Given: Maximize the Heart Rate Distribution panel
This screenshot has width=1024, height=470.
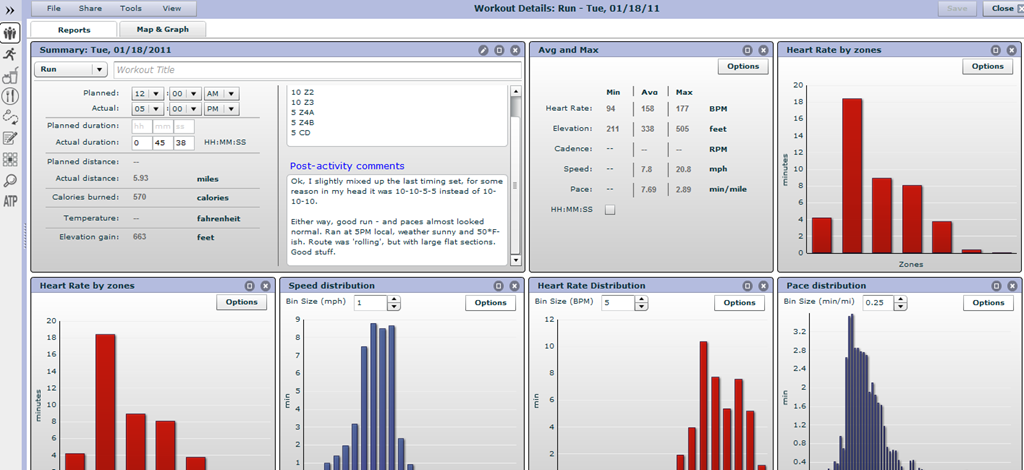Looking at the screenshot, I should pyautogui.click(x=747, y=286).
